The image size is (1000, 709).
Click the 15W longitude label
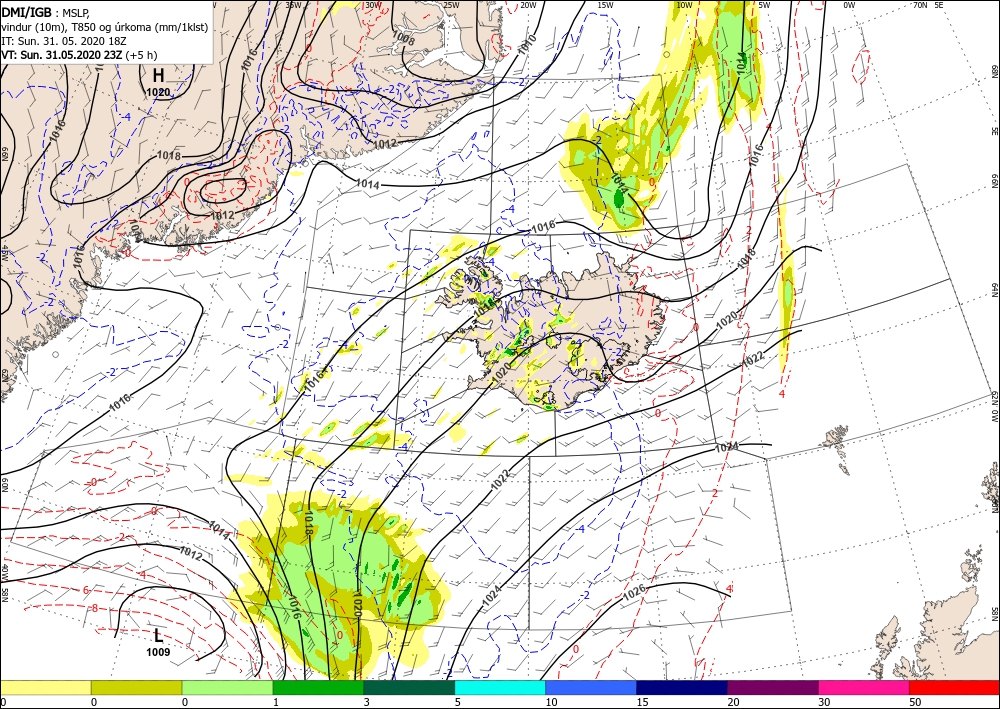coord(605,5)
